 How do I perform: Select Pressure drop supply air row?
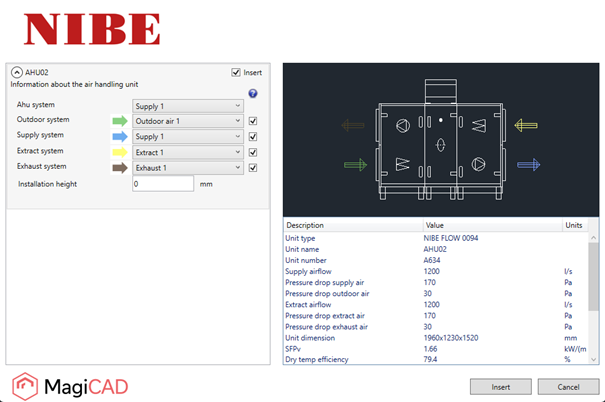click(x=436, y=282)
